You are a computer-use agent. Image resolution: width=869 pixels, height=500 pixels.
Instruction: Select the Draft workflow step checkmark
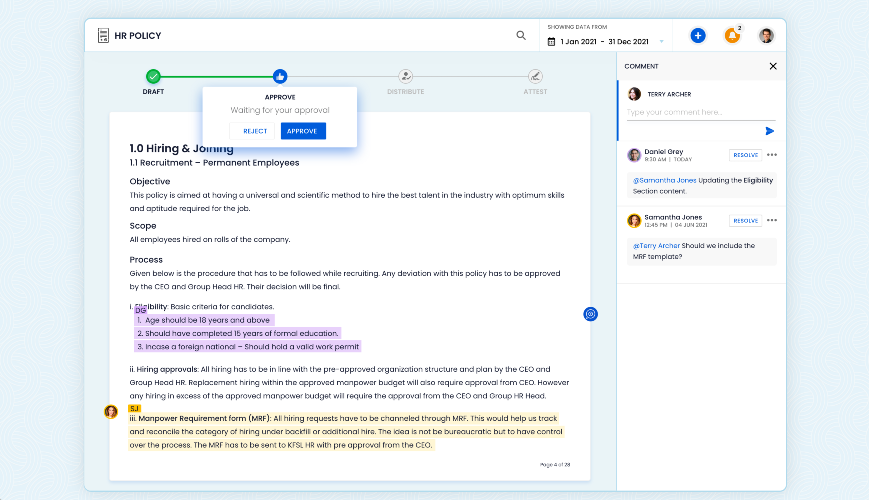click(154, 76)
